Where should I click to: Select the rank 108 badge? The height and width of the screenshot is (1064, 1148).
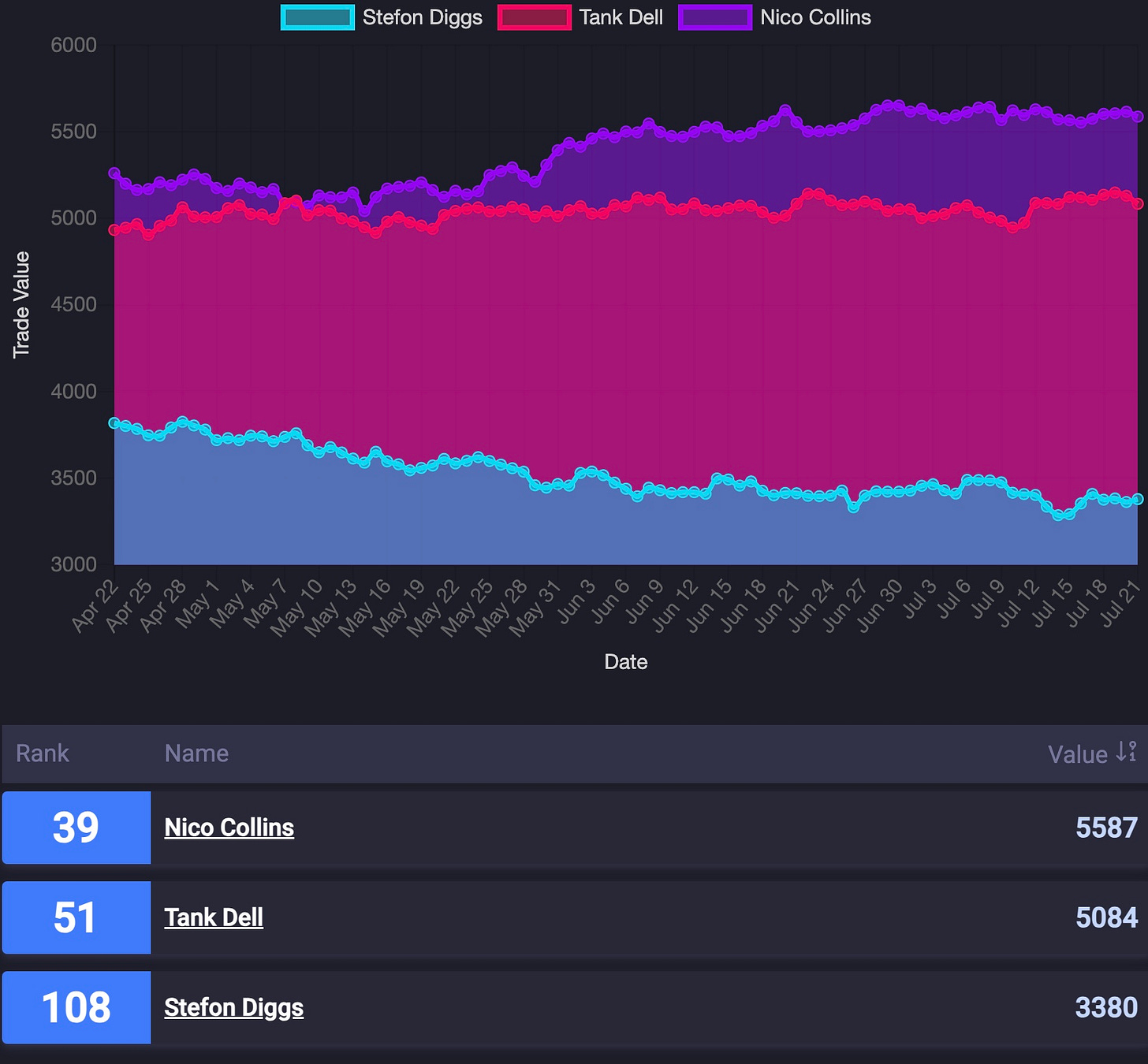pos(76,1007)
